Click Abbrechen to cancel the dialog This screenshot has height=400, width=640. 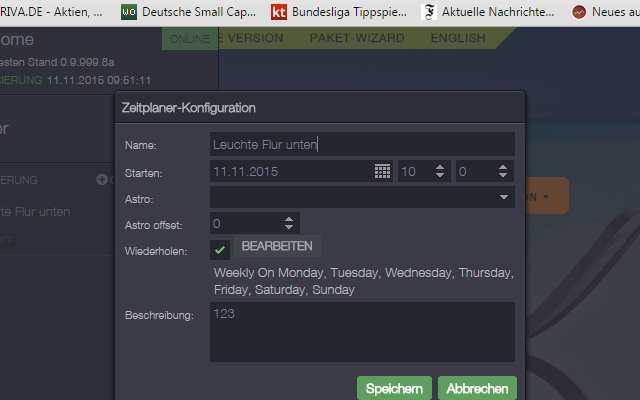pyautogui.click(x=477, y=388)
